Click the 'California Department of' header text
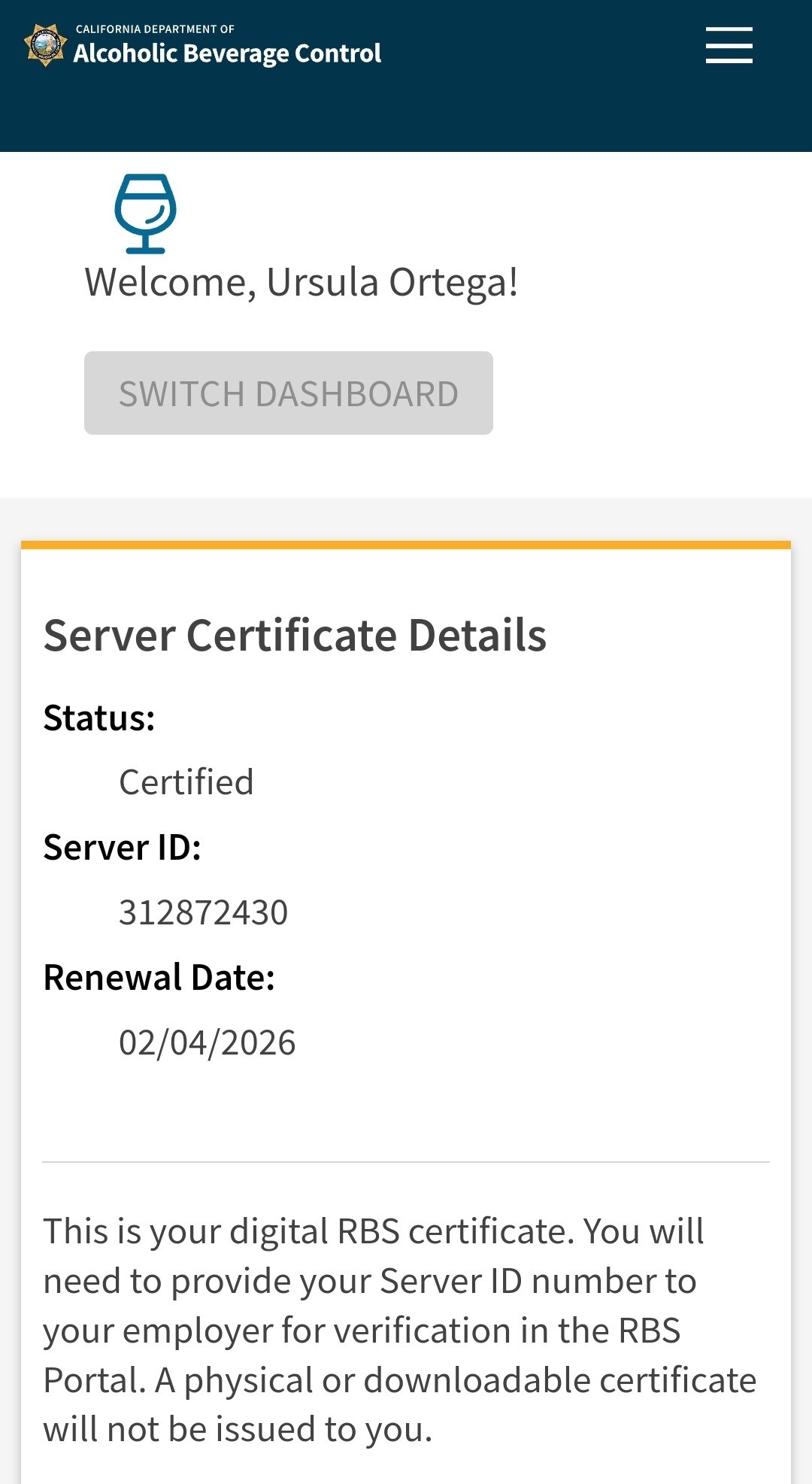Viewport: 812px width, 1484px height. [x=155, y=29]
